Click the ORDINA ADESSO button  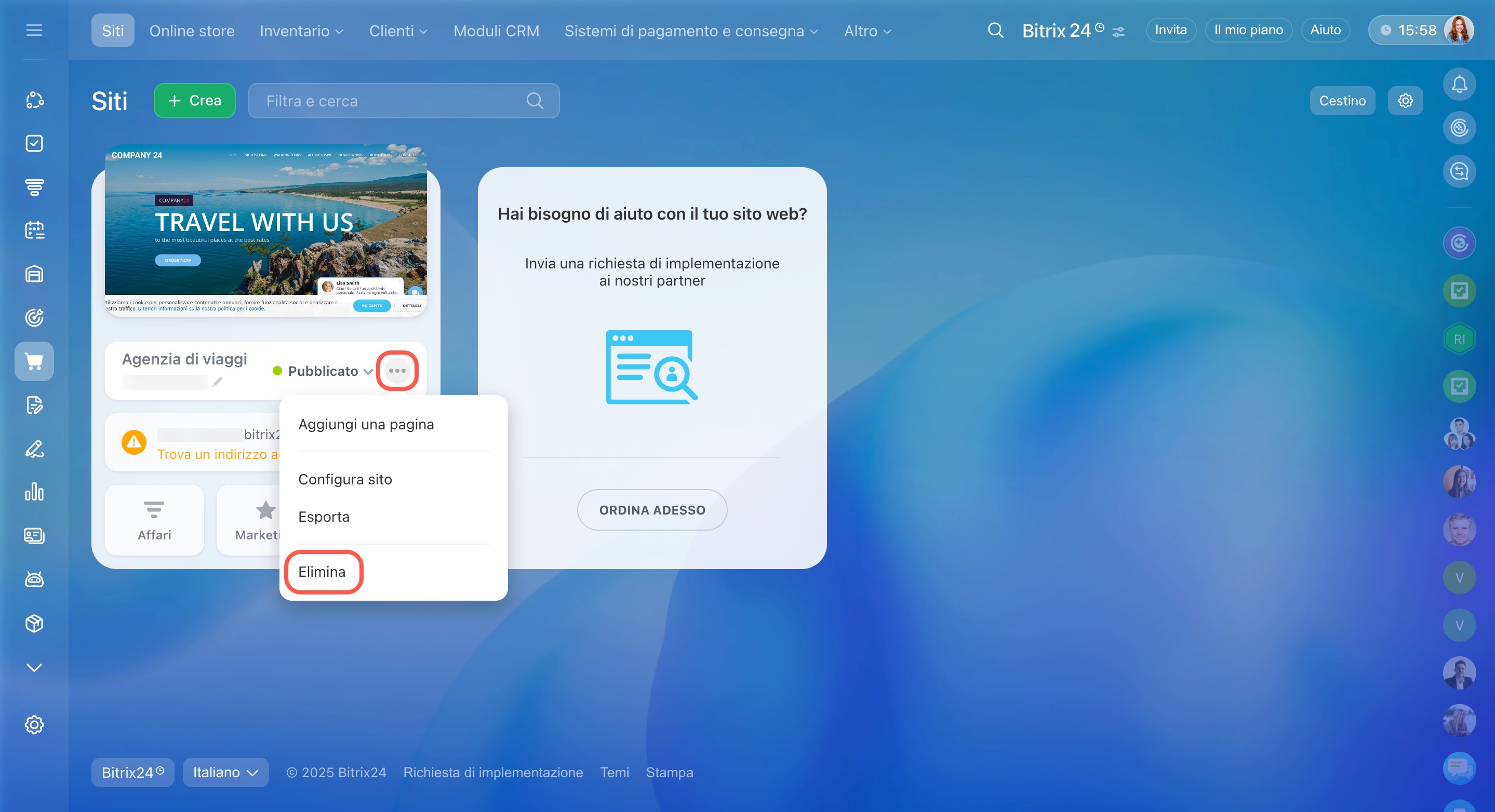(x=652, y=510)
